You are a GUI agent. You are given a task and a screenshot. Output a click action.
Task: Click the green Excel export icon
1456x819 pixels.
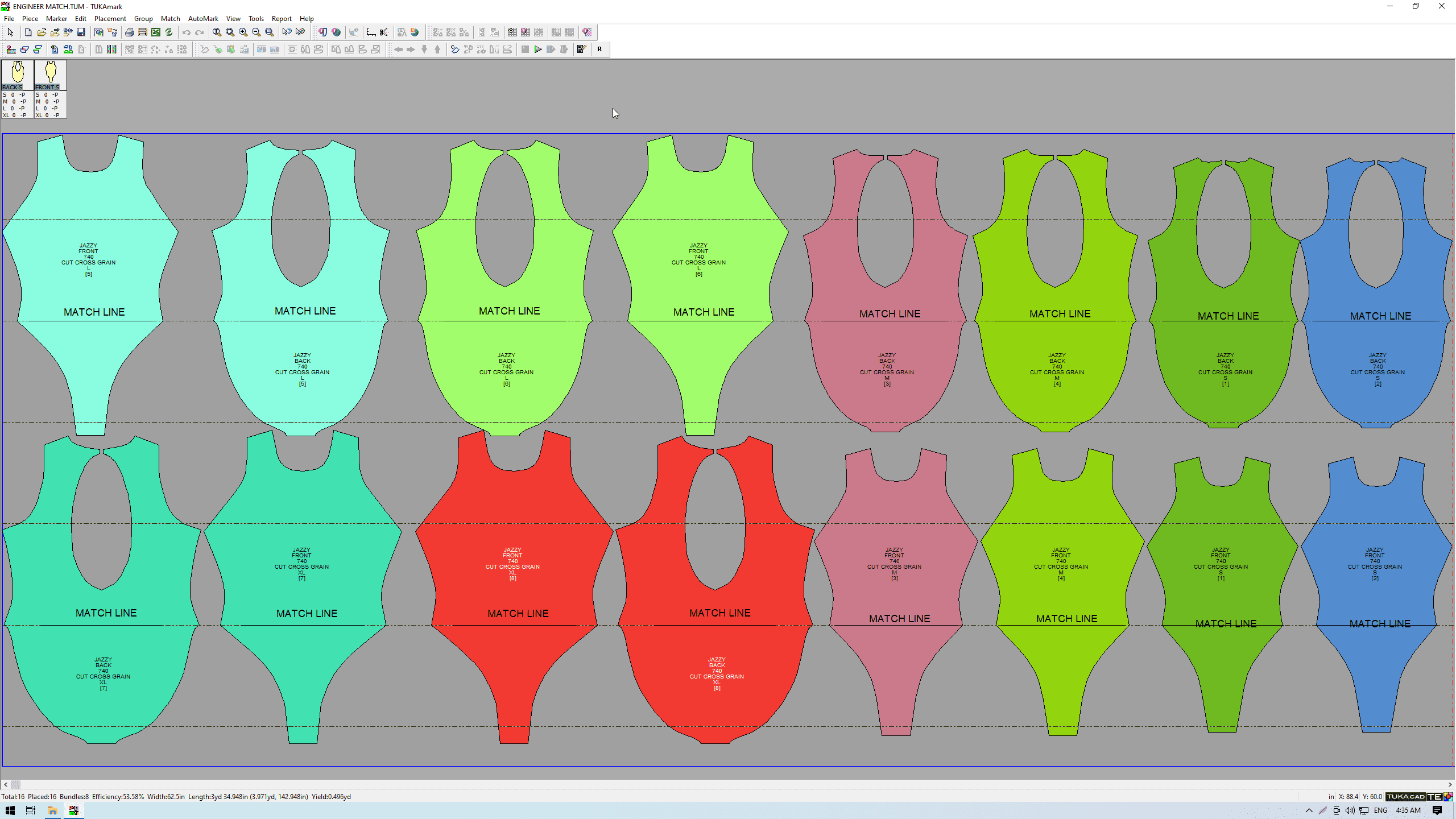pyautogui.click(x=155, y=32)
